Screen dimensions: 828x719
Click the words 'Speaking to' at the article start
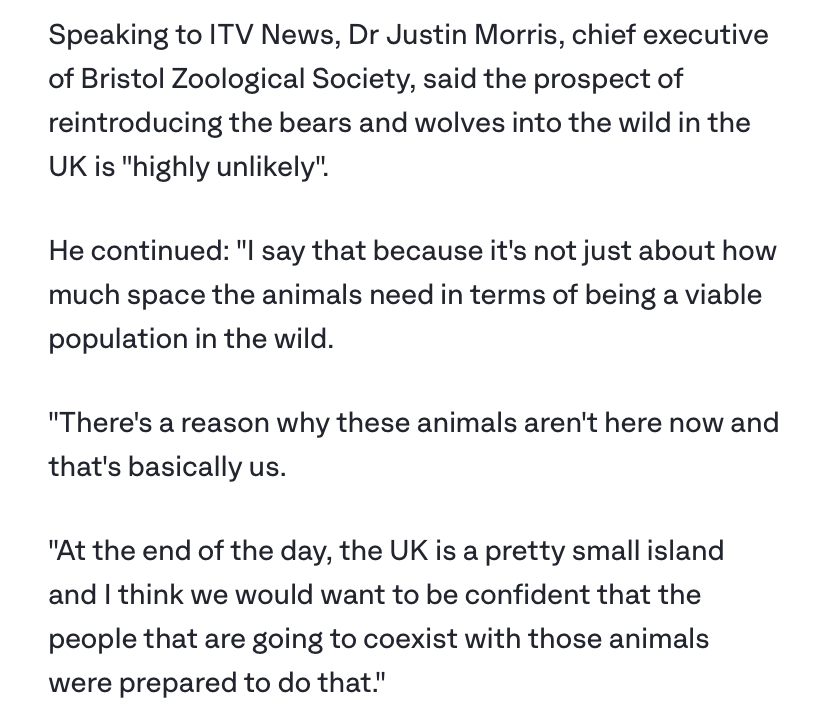(125, 35)
